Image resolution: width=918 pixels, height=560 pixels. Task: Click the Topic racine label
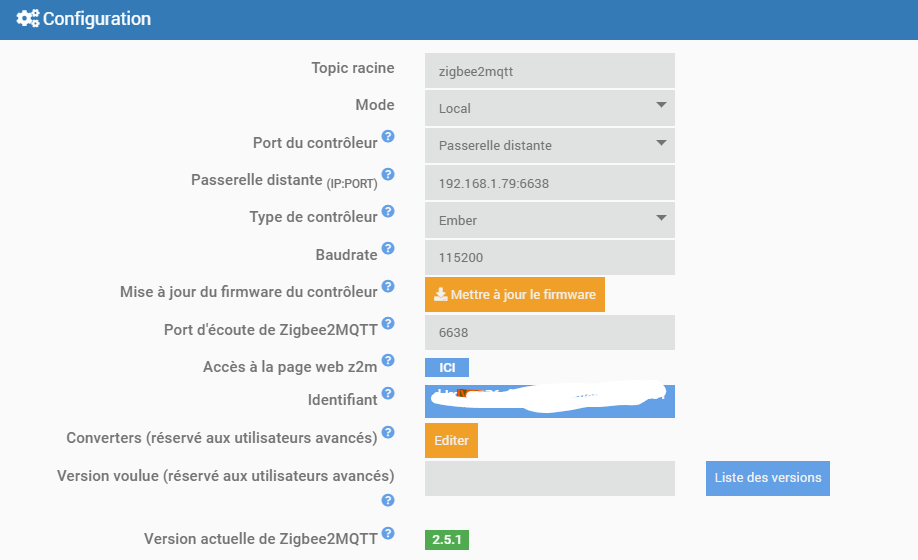352,68
